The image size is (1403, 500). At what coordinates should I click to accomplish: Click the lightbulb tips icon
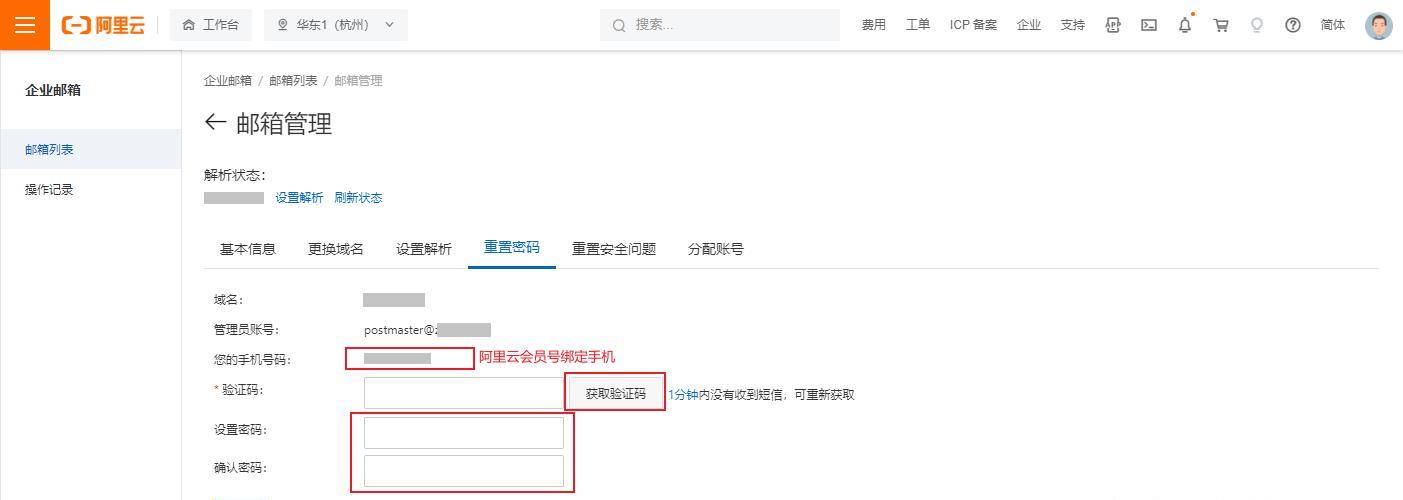(x=1257, y=25)
